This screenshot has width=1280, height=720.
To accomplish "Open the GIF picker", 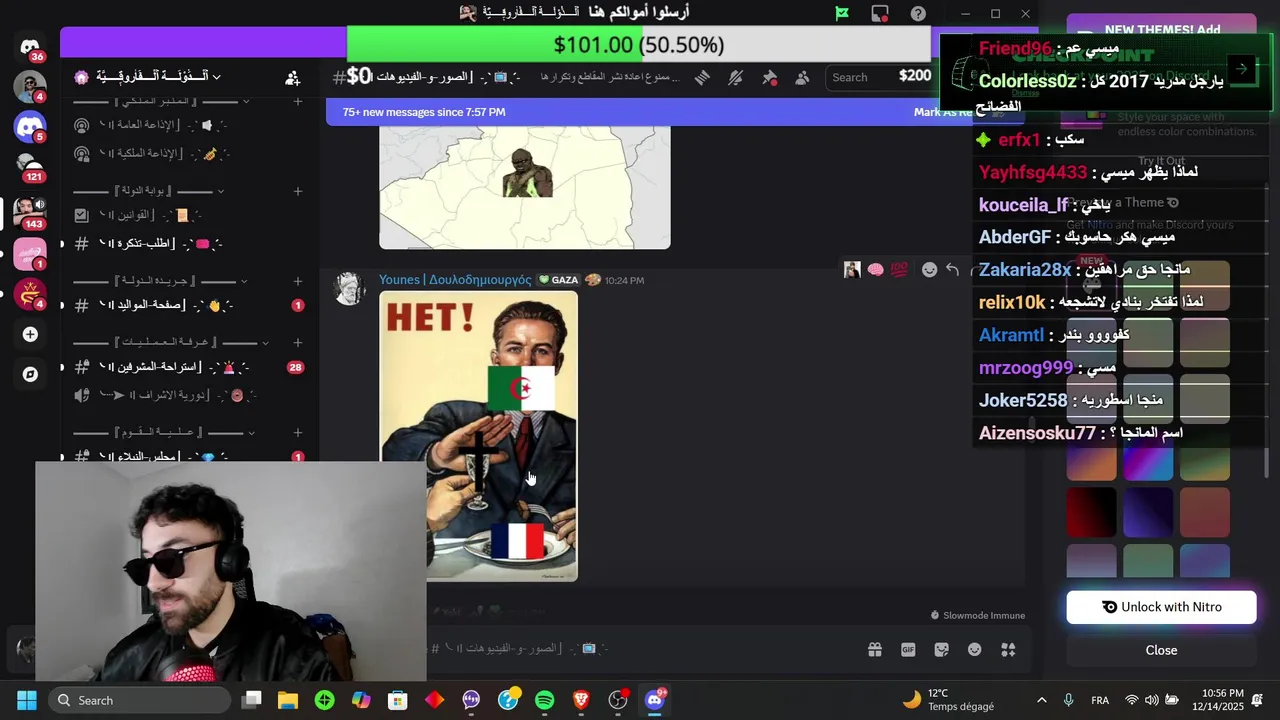I will (x=908, y=649).
